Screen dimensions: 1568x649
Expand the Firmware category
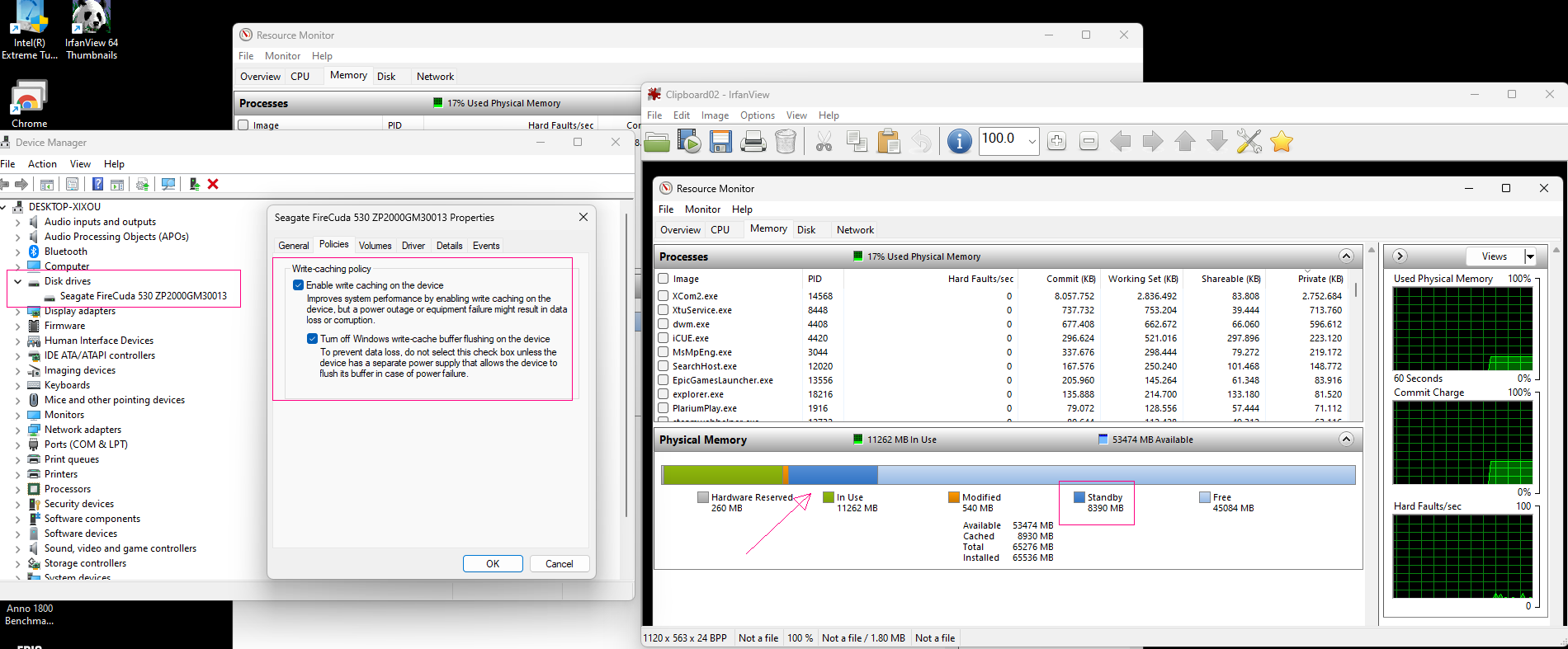click(18, 326)
